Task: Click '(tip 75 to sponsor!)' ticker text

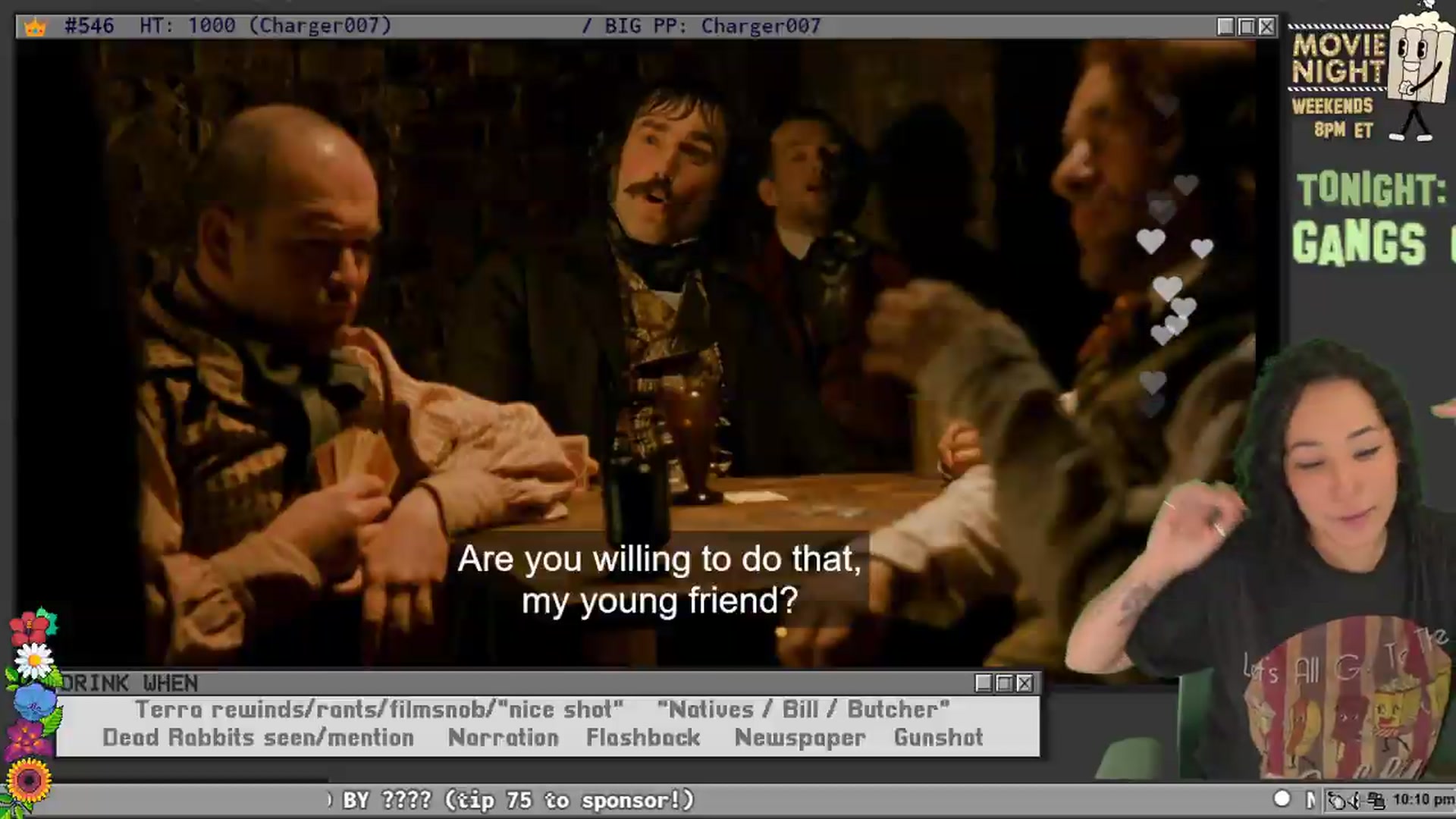Action: coord(570,800)
